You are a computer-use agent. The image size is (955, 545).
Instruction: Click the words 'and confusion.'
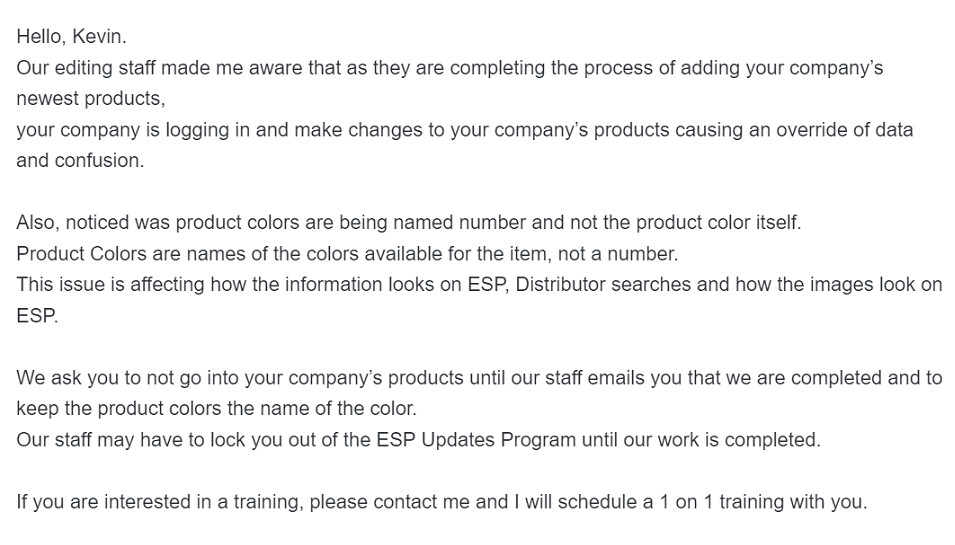(x=80, y=161)
